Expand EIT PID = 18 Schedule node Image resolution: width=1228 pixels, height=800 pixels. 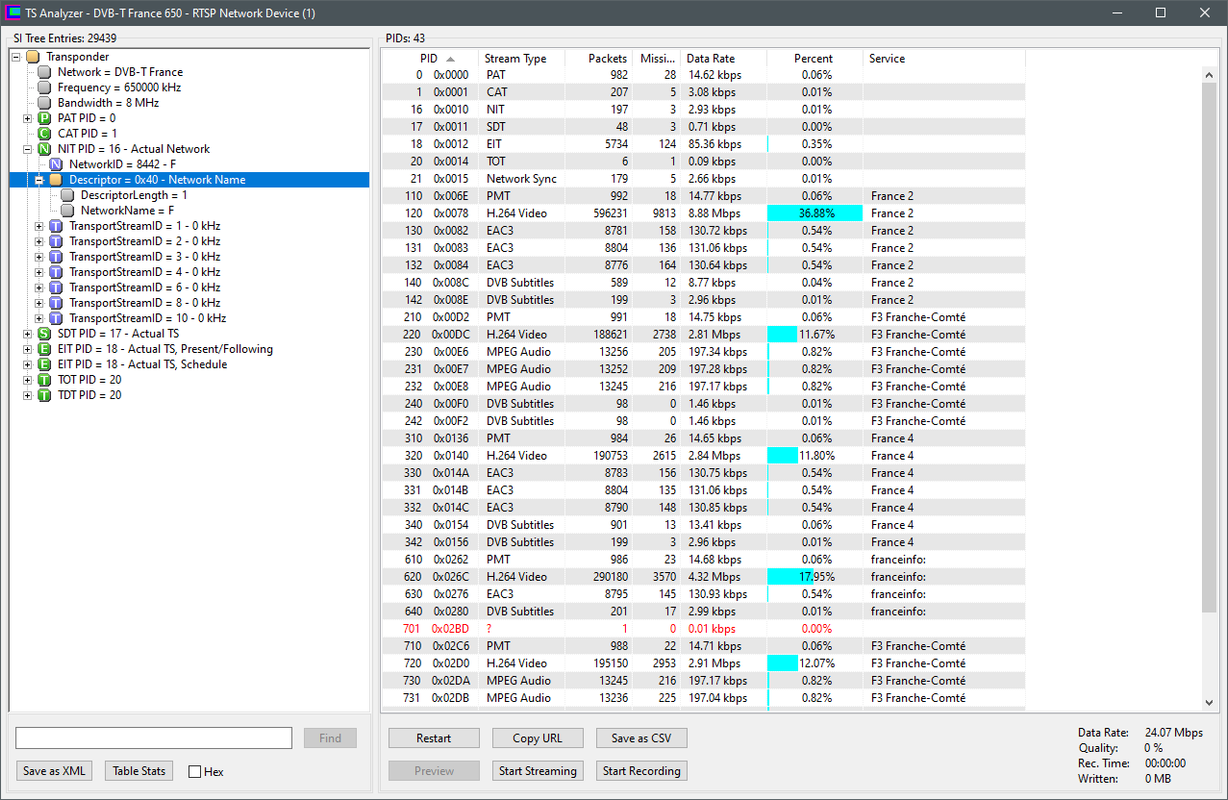coord(28,364)
